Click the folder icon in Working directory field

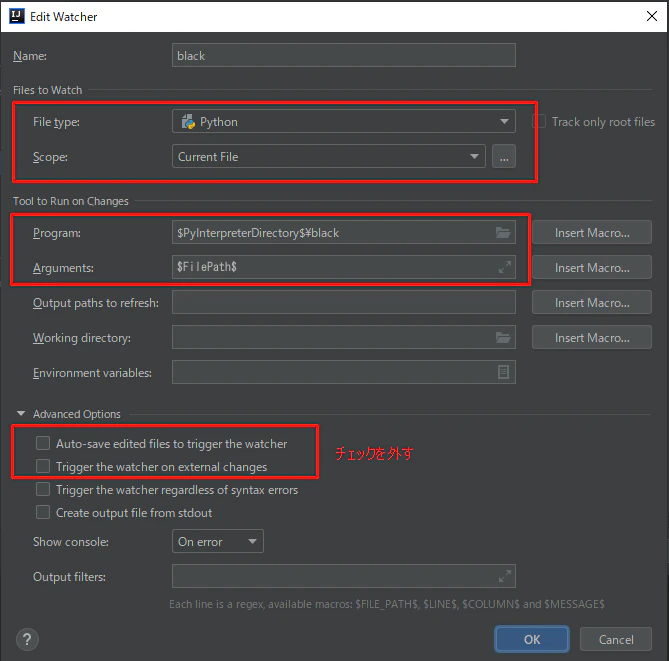tap(503, 338)
